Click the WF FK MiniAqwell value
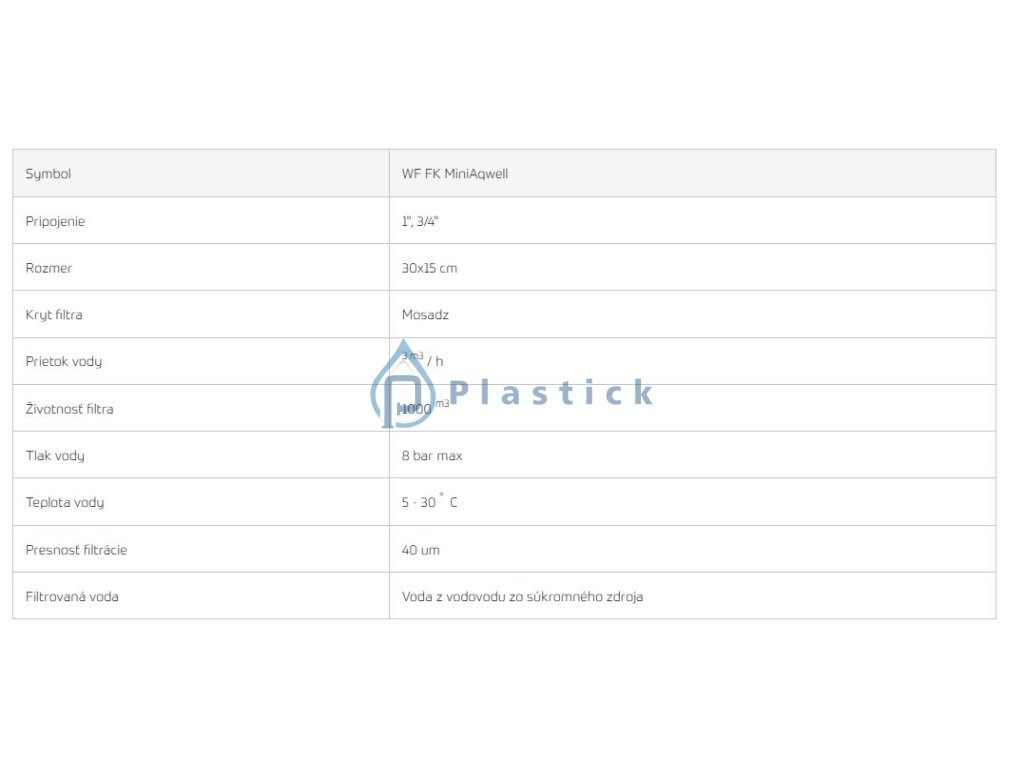Viewport: 1024px width, 768px height. click(x=455, y=174)
